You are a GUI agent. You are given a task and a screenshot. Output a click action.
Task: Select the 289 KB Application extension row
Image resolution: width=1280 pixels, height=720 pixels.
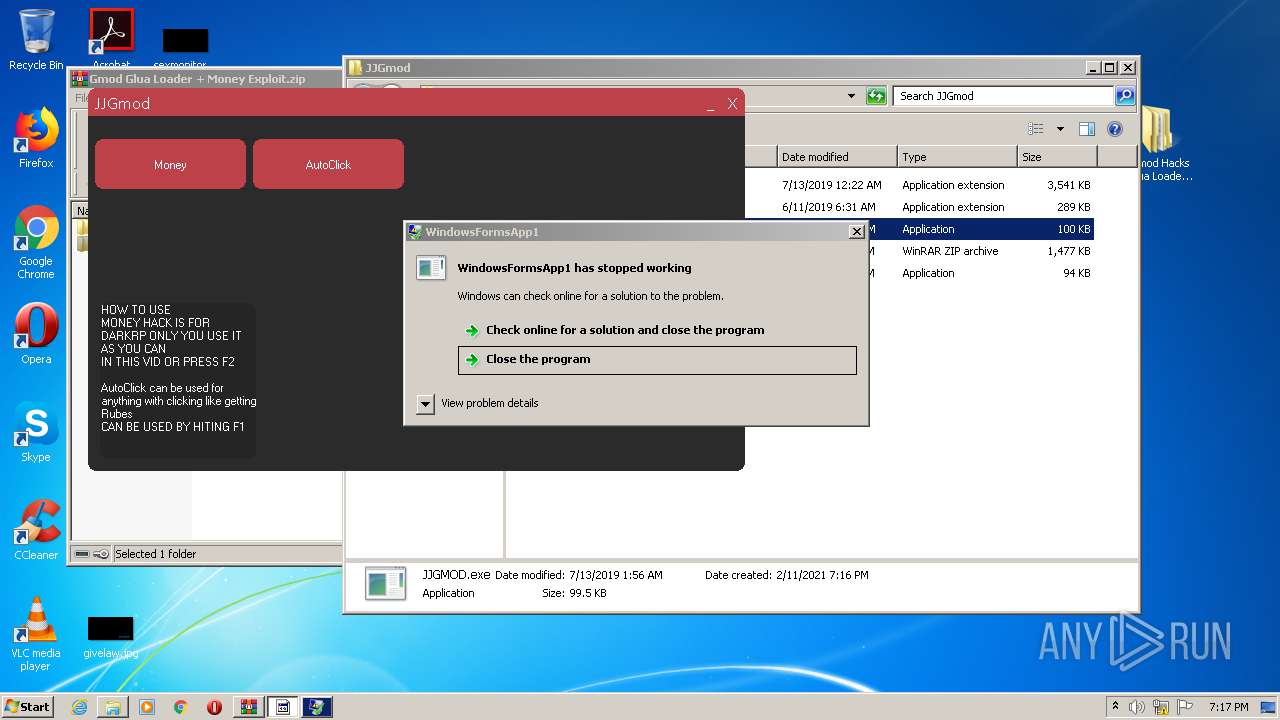920,207
